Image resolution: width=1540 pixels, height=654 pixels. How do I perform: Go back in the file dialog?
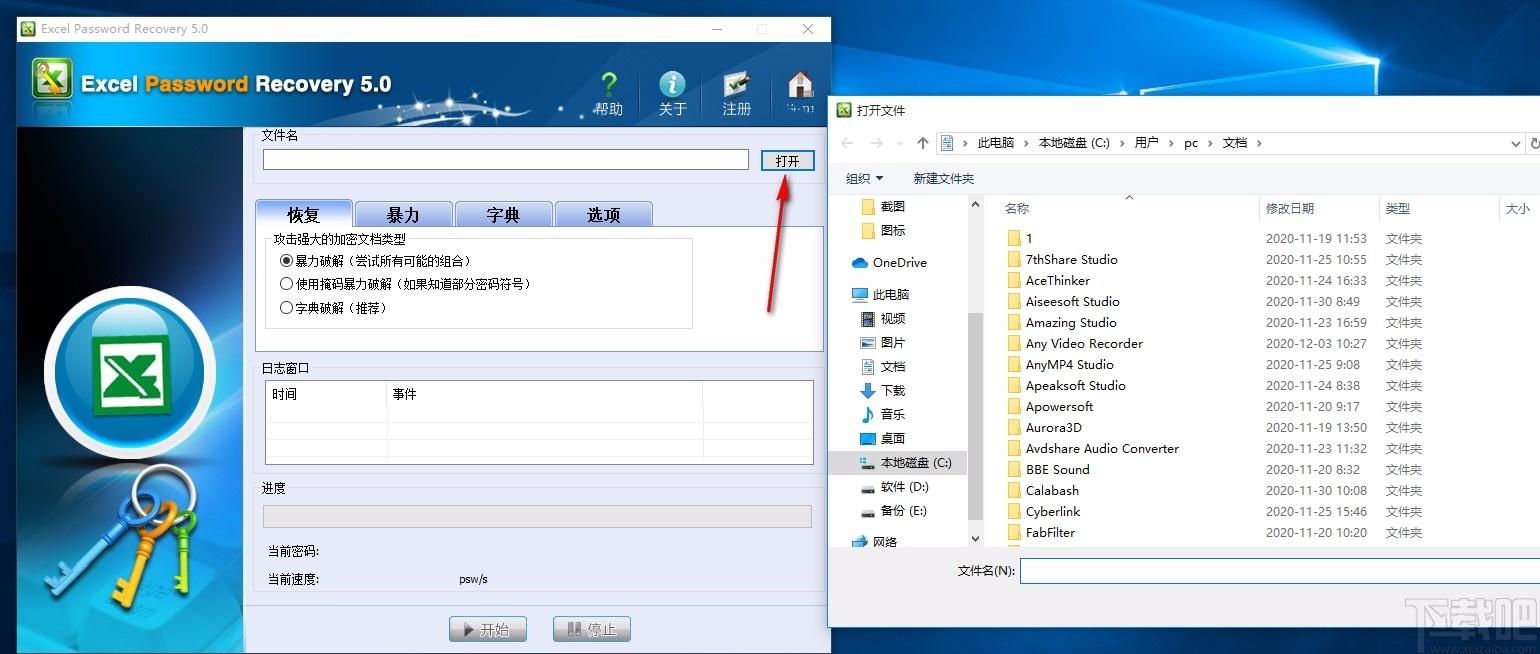[x=847, y=143]
